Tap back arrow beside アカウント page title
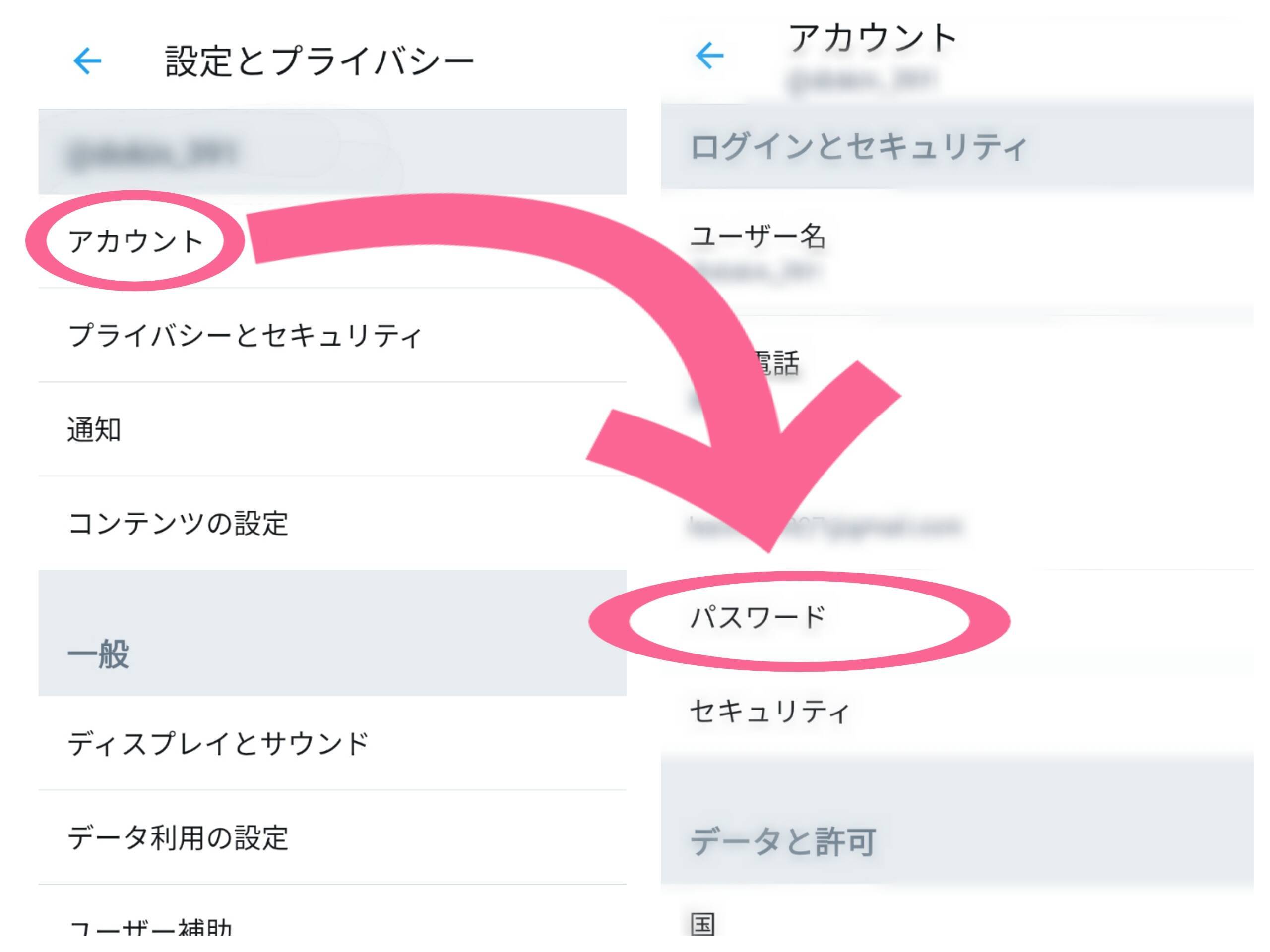Screen dimensions: 1270x952 click(x=709, y=56)
